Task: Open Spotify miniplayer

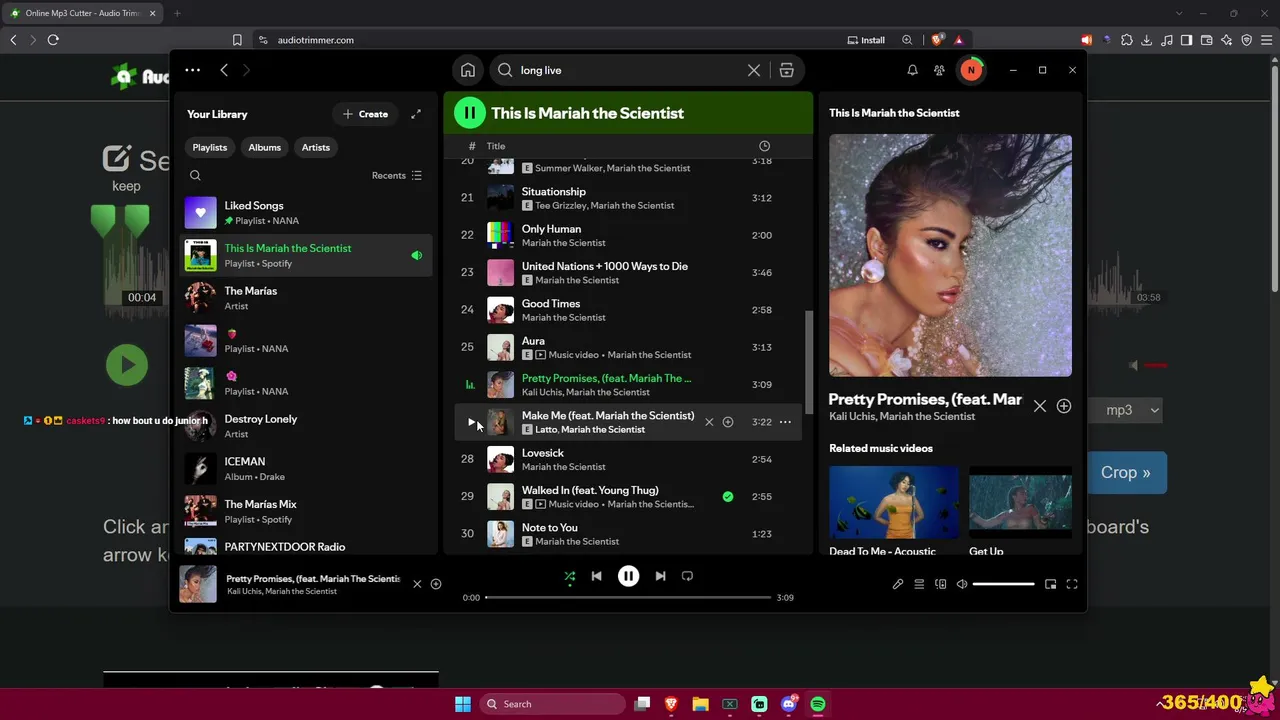Action: coord(1050,584)
